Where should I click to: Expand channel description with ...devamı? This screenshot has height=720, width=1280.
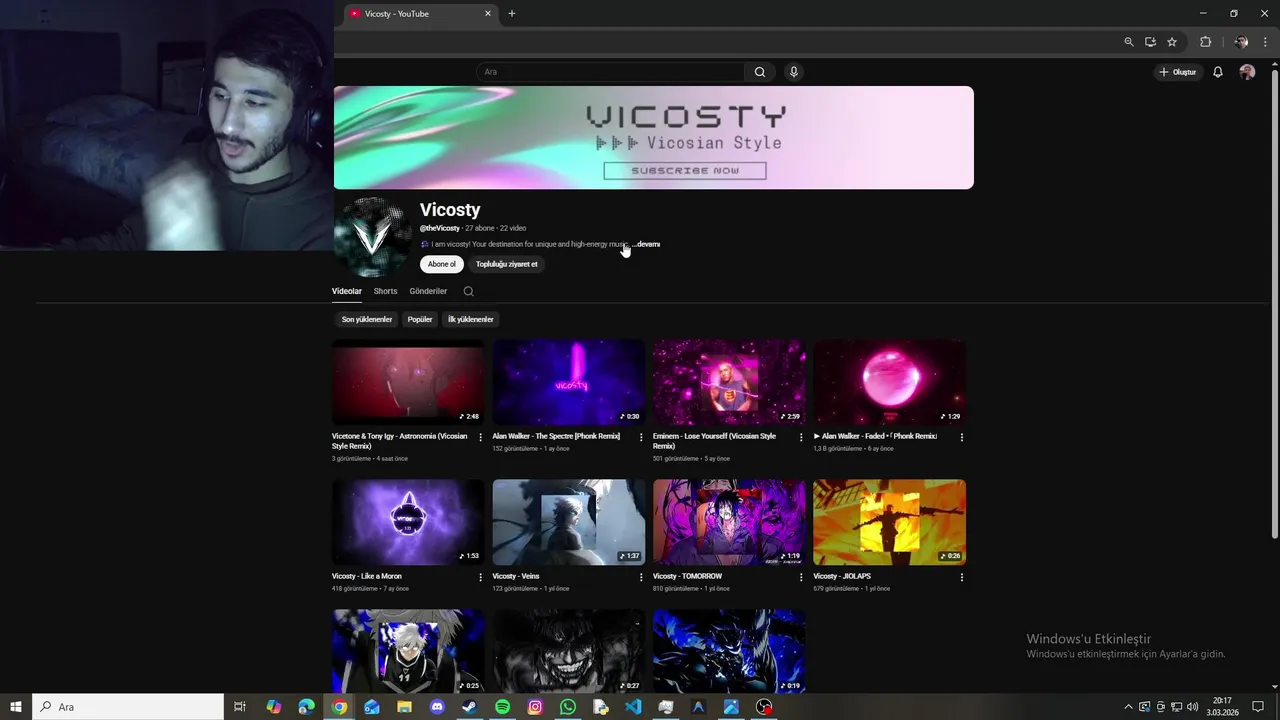(646, 244)
